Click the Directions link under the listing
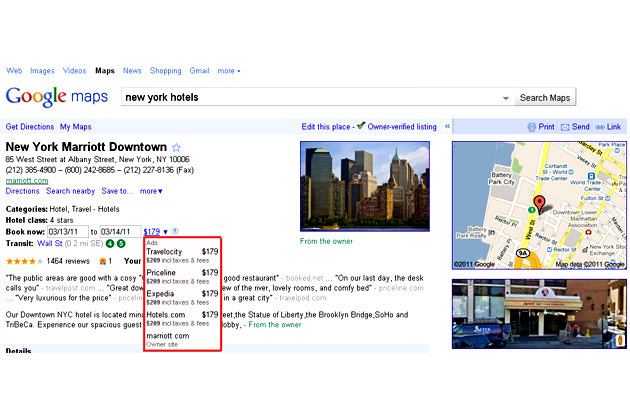Screen dimensions: 630x420 click(22, 191)
